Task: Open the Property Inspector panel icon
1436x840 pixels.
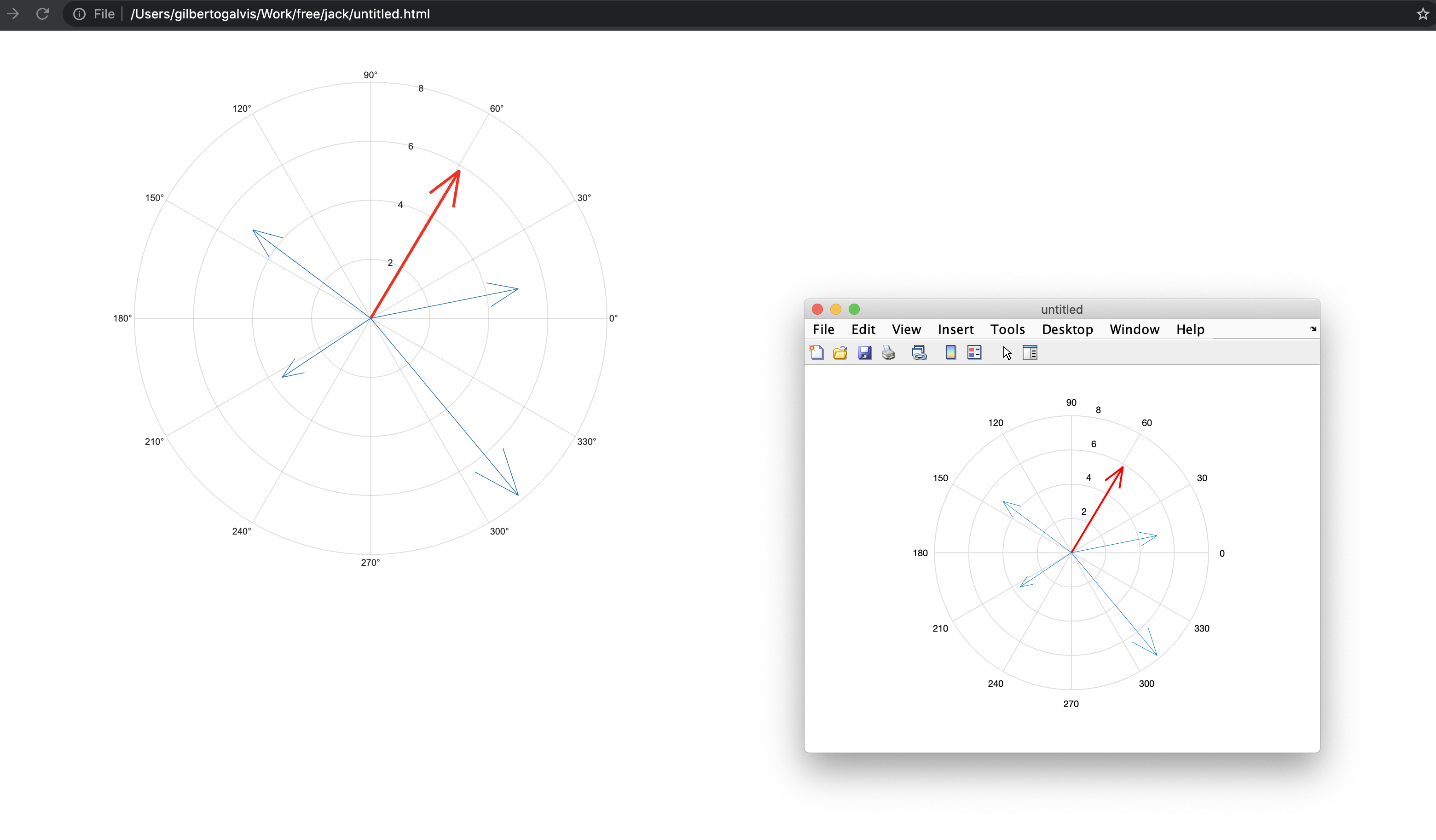Action: pos(1030,352)
